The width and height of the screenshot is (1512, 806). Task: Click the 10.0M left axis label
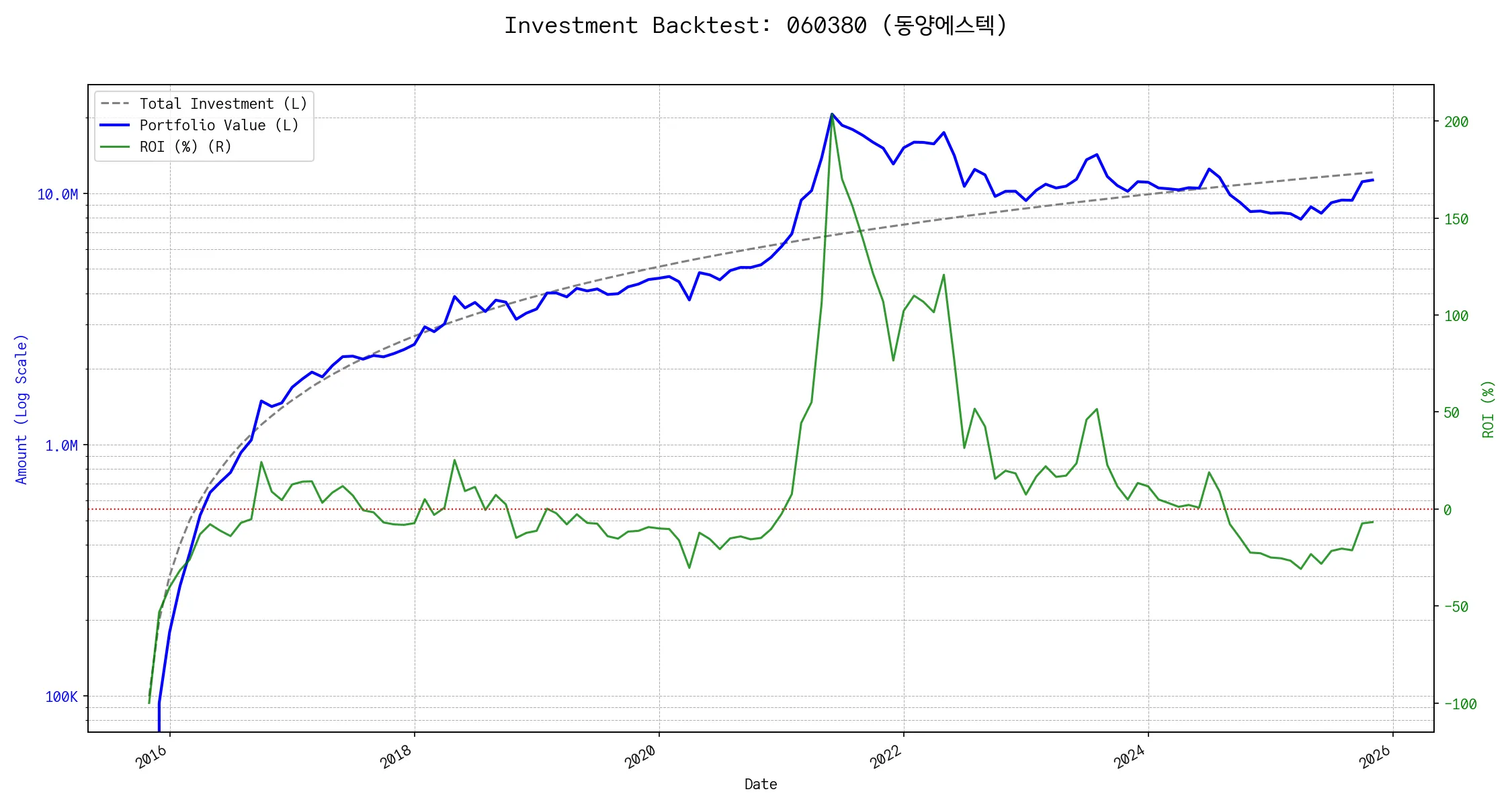point(57,195)
